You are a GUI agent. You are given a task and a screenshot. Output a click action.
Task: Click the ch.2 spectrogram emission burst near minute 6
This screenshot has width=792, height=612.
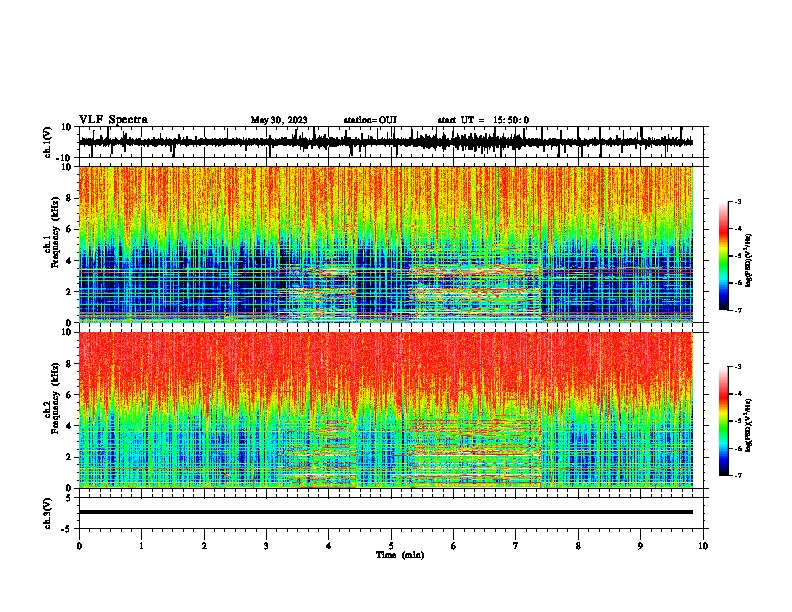point(475,452)
